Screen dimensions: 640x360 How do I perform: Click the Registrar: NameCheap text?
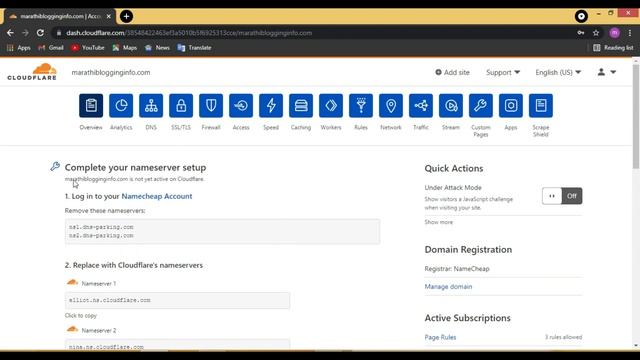[x=457, y=269]
